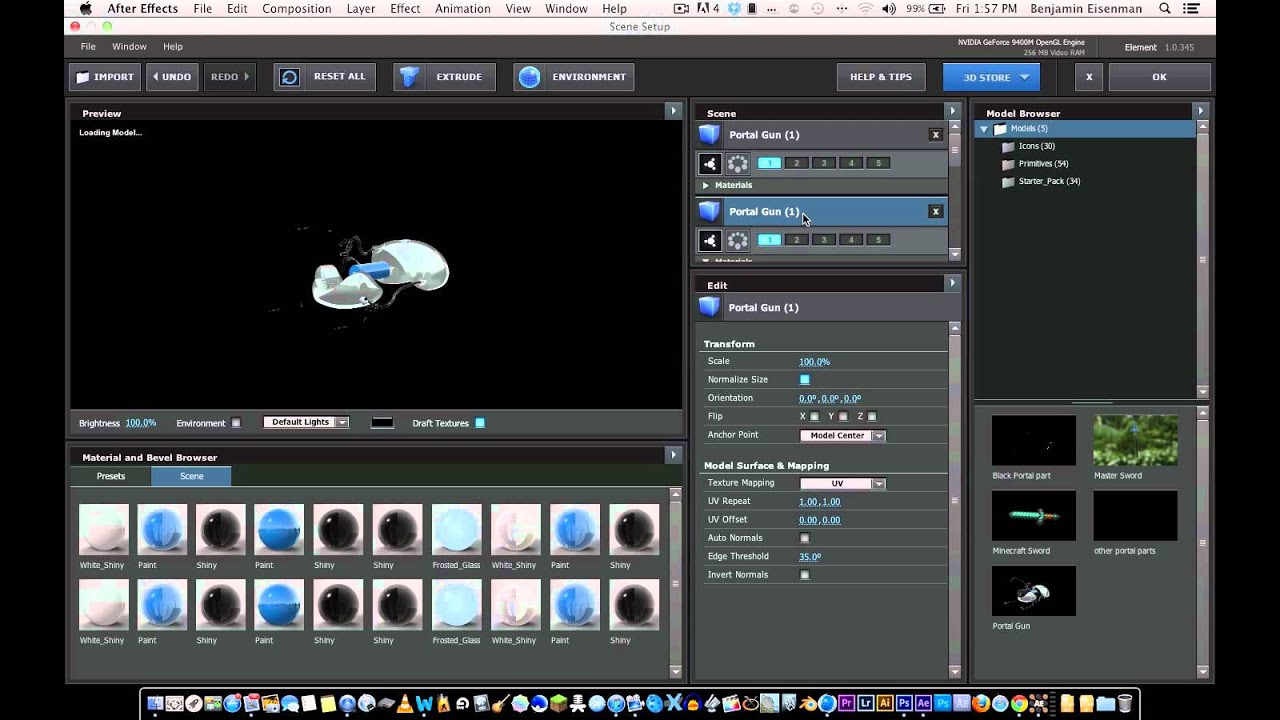
Task: Open the Environment settings globe button
Action: pyautogui.click(x=574, y=77)
